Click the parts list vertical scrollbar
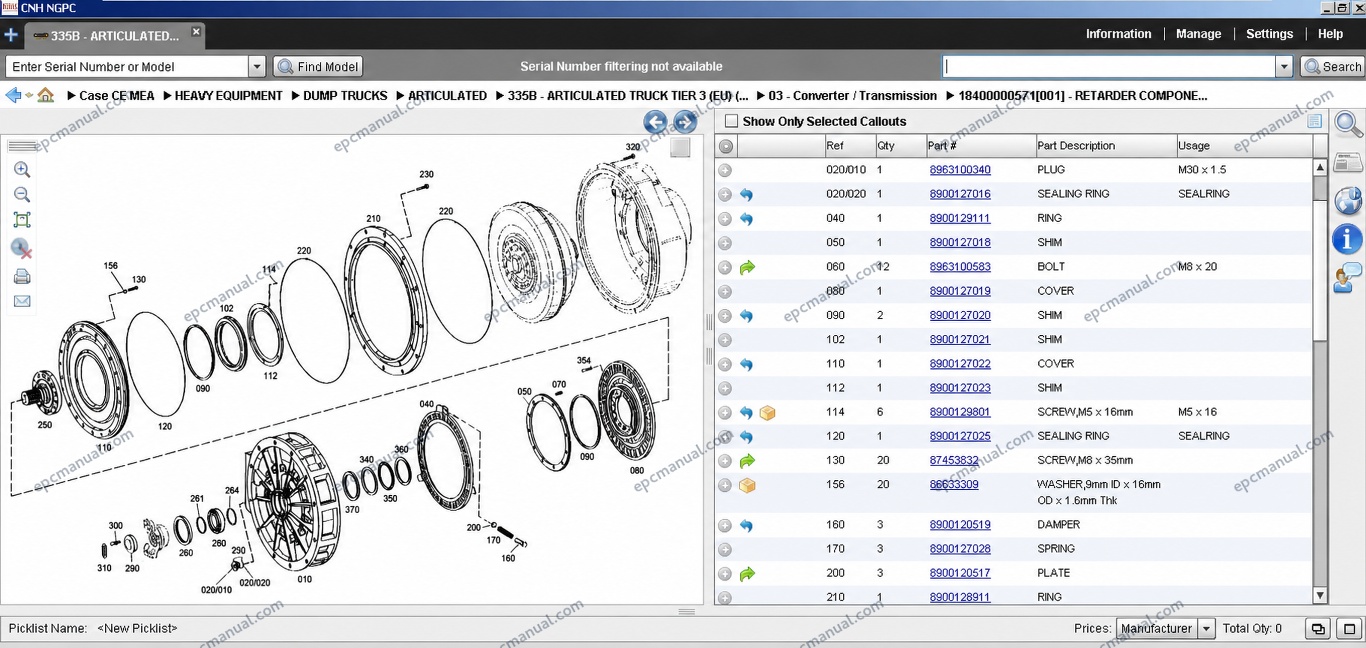Screen dimensions: 1366x648 (1320, 380)
